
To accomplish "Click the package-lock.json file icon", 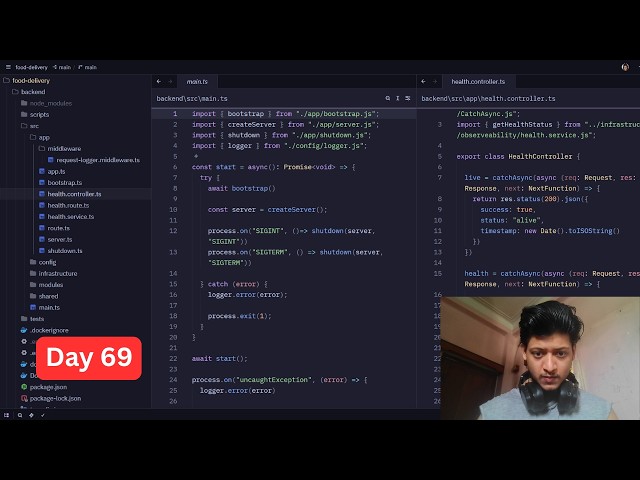I will (24, 398).
